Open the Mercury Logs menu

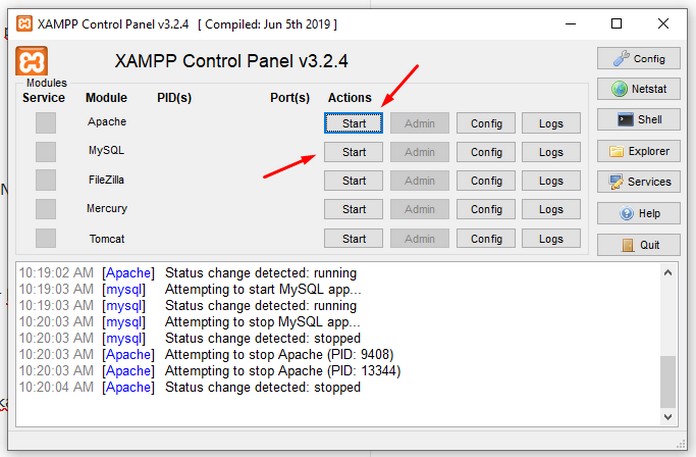point(551,209)
